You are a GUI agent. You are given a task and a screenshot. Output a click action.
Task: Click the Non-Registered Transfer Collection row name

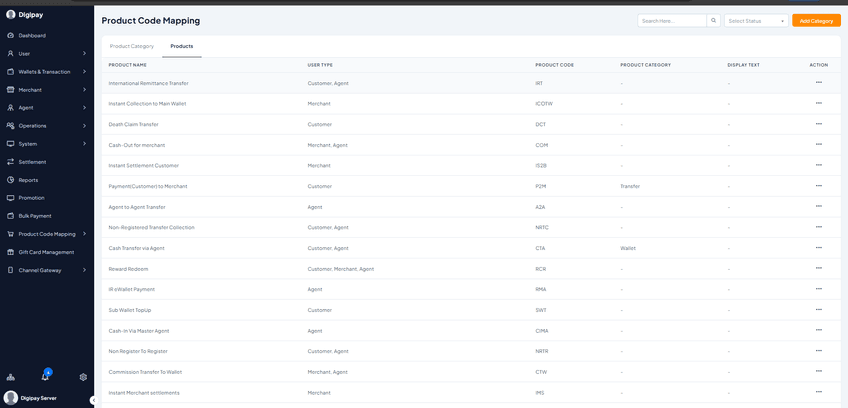coord(151,227)
